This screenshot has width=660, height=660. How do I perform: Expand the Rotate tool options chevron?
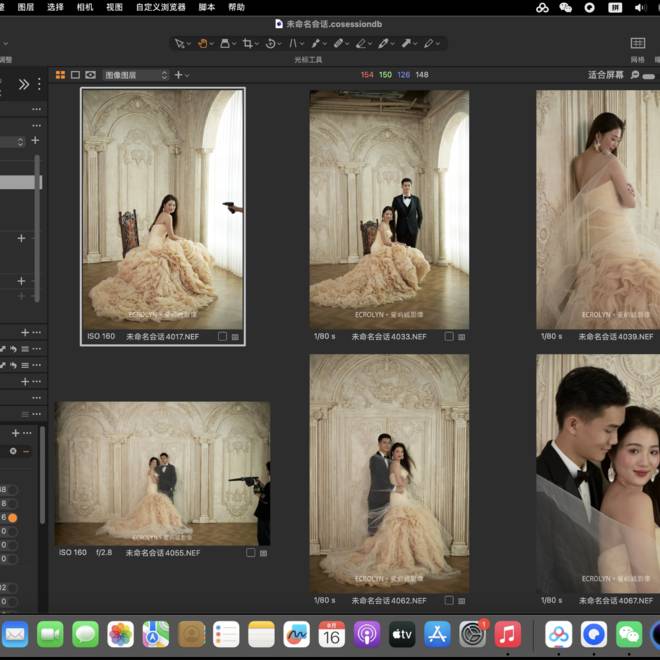click(x=279, y=44)
